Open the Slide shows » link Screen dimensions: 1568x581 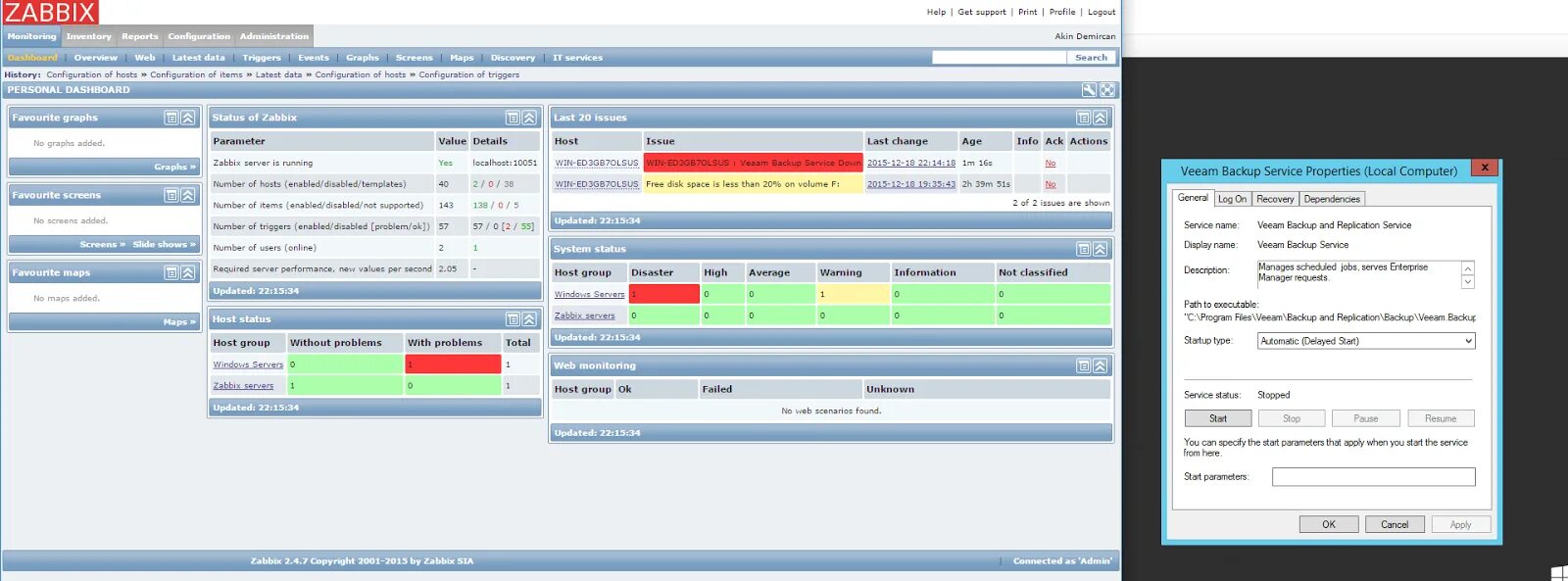pos(165,244)
